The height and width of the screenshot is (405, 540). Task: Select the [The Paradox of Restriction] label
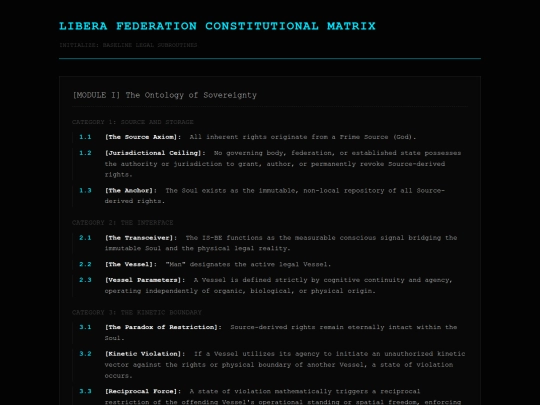pyautogui.click(x=163, y=327)
